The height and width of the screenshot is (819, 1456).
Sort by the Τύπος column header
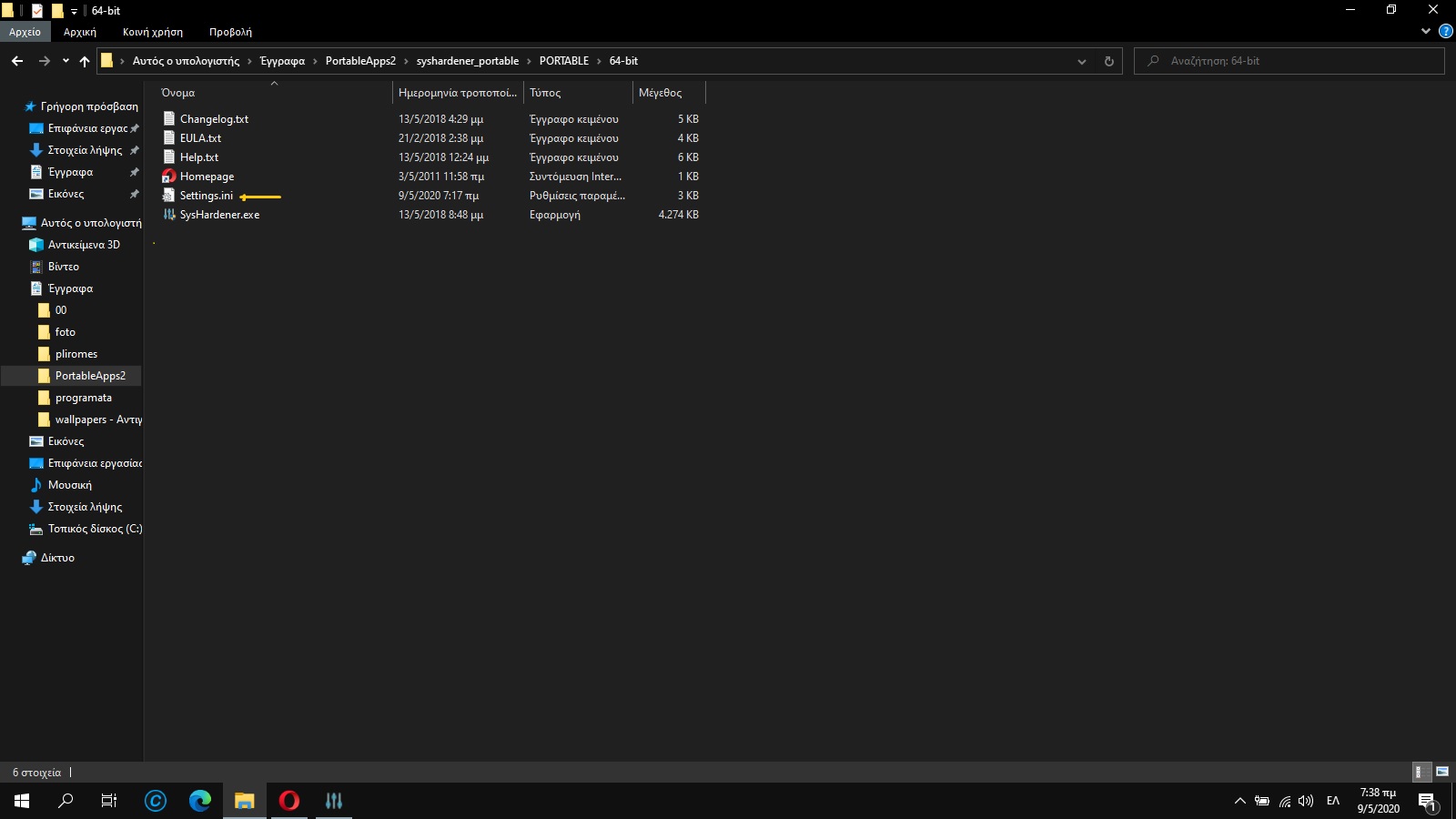[545, 93]
